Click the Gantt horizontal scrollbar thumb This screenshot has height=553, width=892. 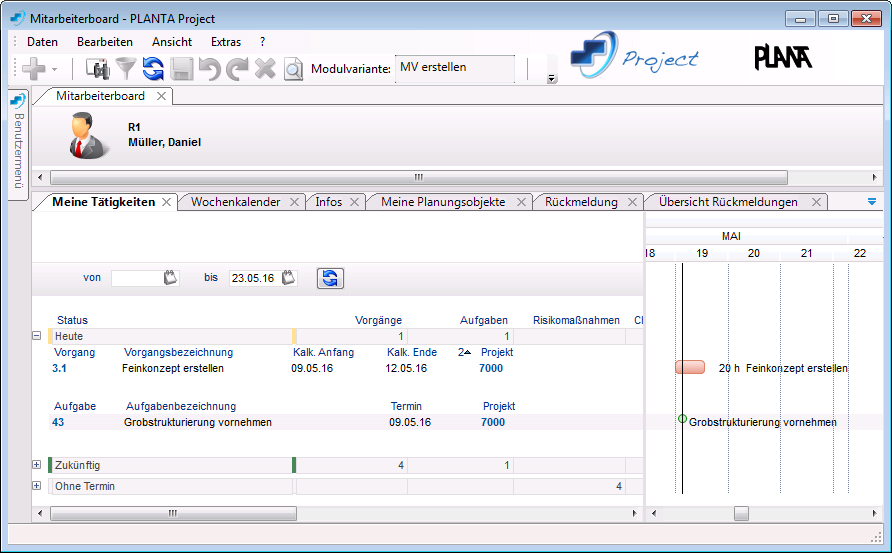(741, 513)
